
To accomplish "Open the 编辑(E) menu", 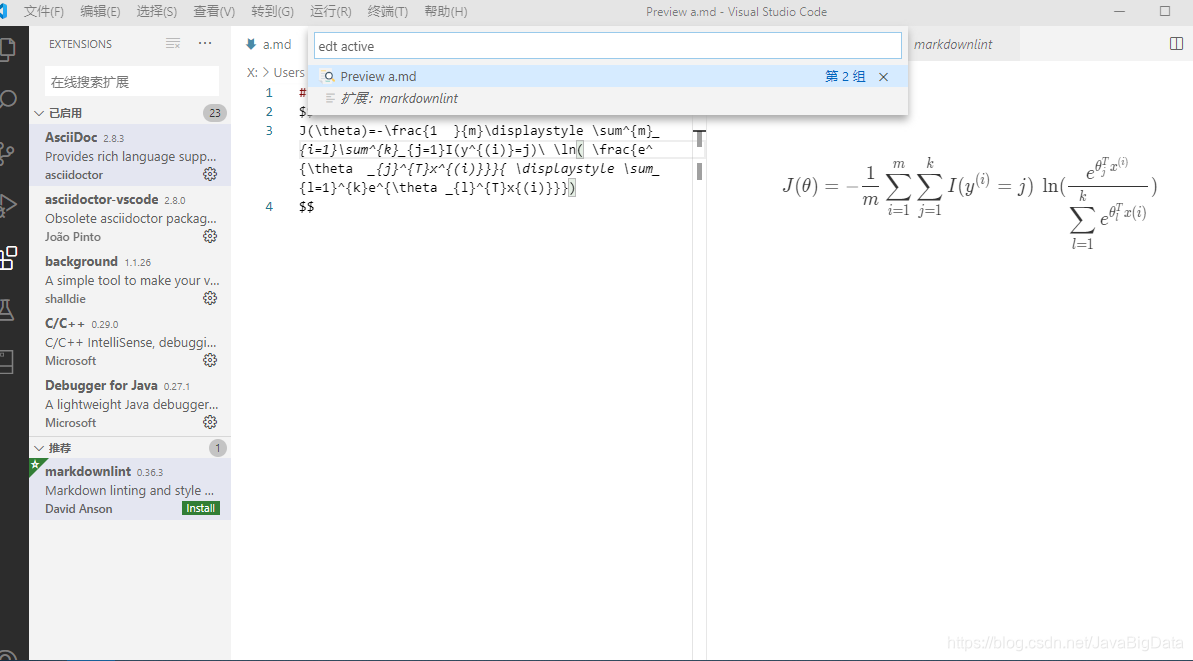I will (x=100, y=11).
